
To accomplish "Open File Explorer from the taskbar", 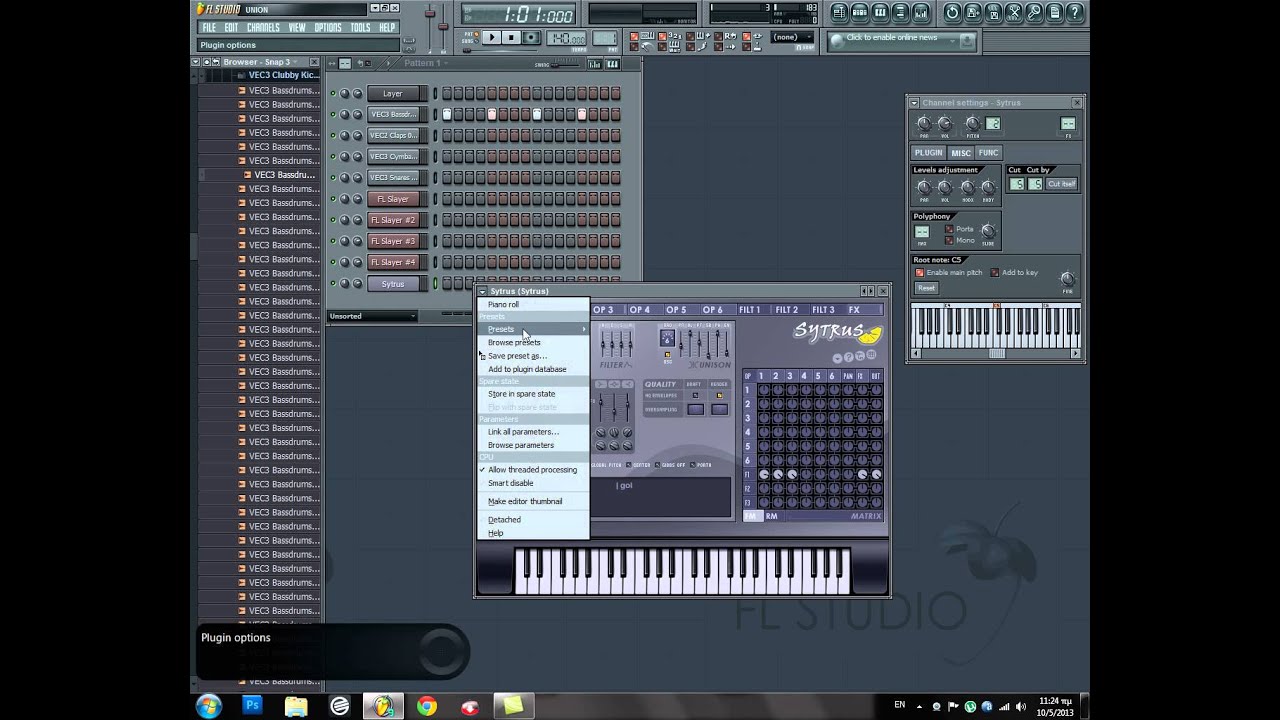I will pos(296,706).
